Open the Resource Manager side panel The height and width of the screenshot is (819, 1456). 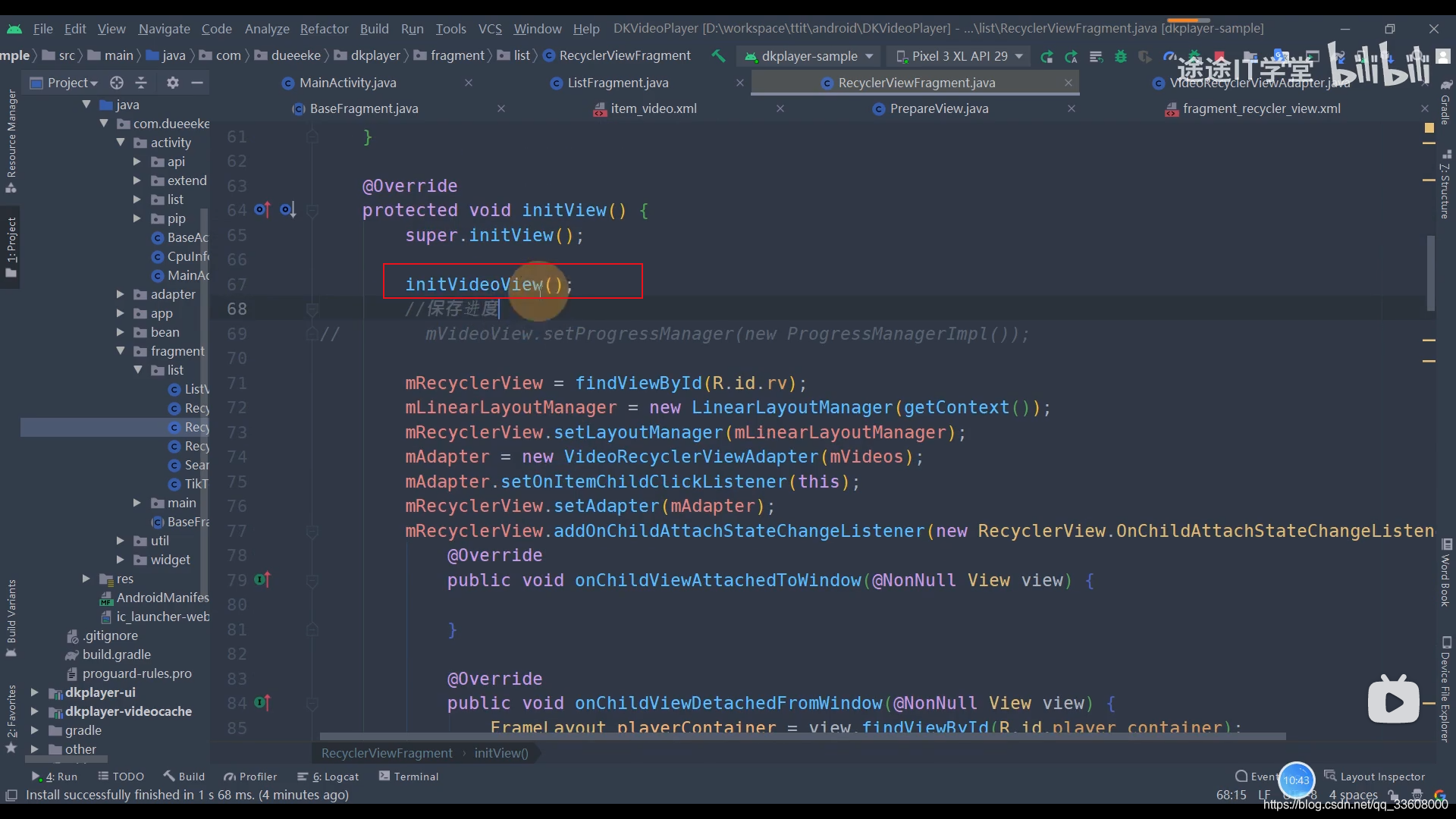click(11, 140)
